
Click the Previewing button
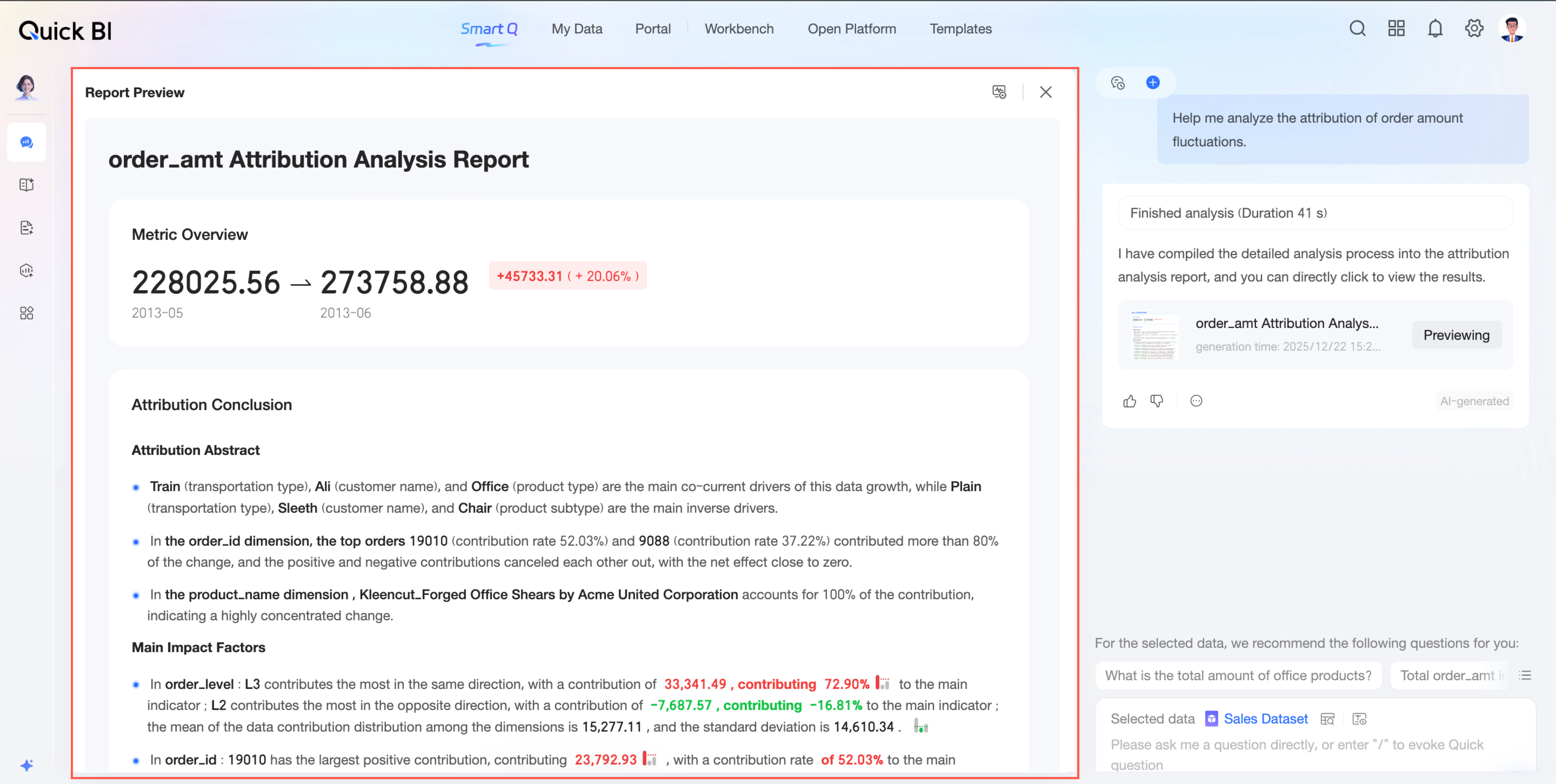[x=1456, y=335]
